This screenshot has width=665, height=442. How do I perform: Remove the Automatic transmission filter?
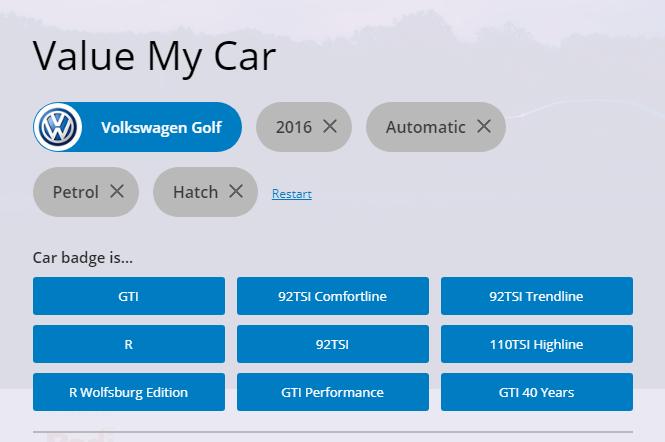click(484, 126)
